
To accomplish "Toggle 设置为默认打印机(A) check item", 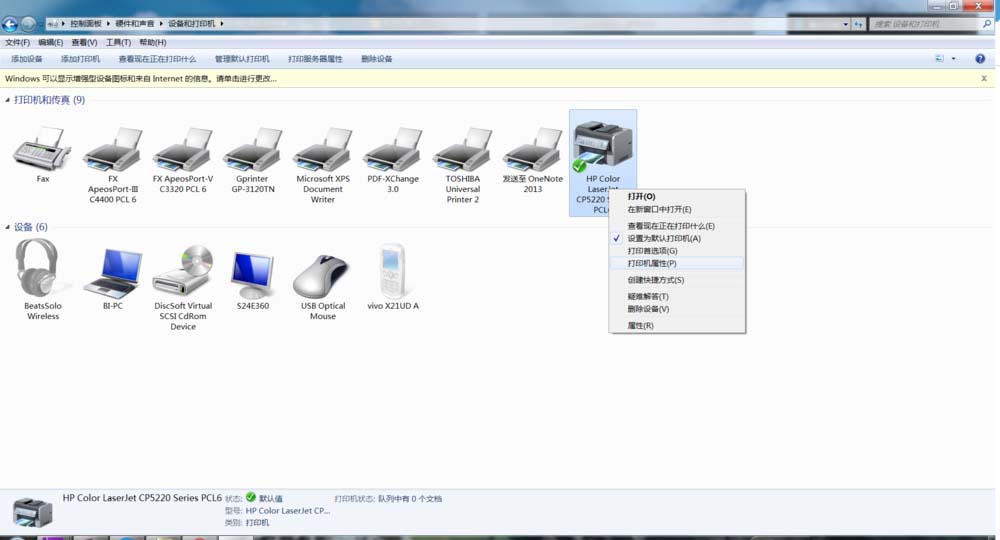I will pyautogui.click(x=677, y=238).
